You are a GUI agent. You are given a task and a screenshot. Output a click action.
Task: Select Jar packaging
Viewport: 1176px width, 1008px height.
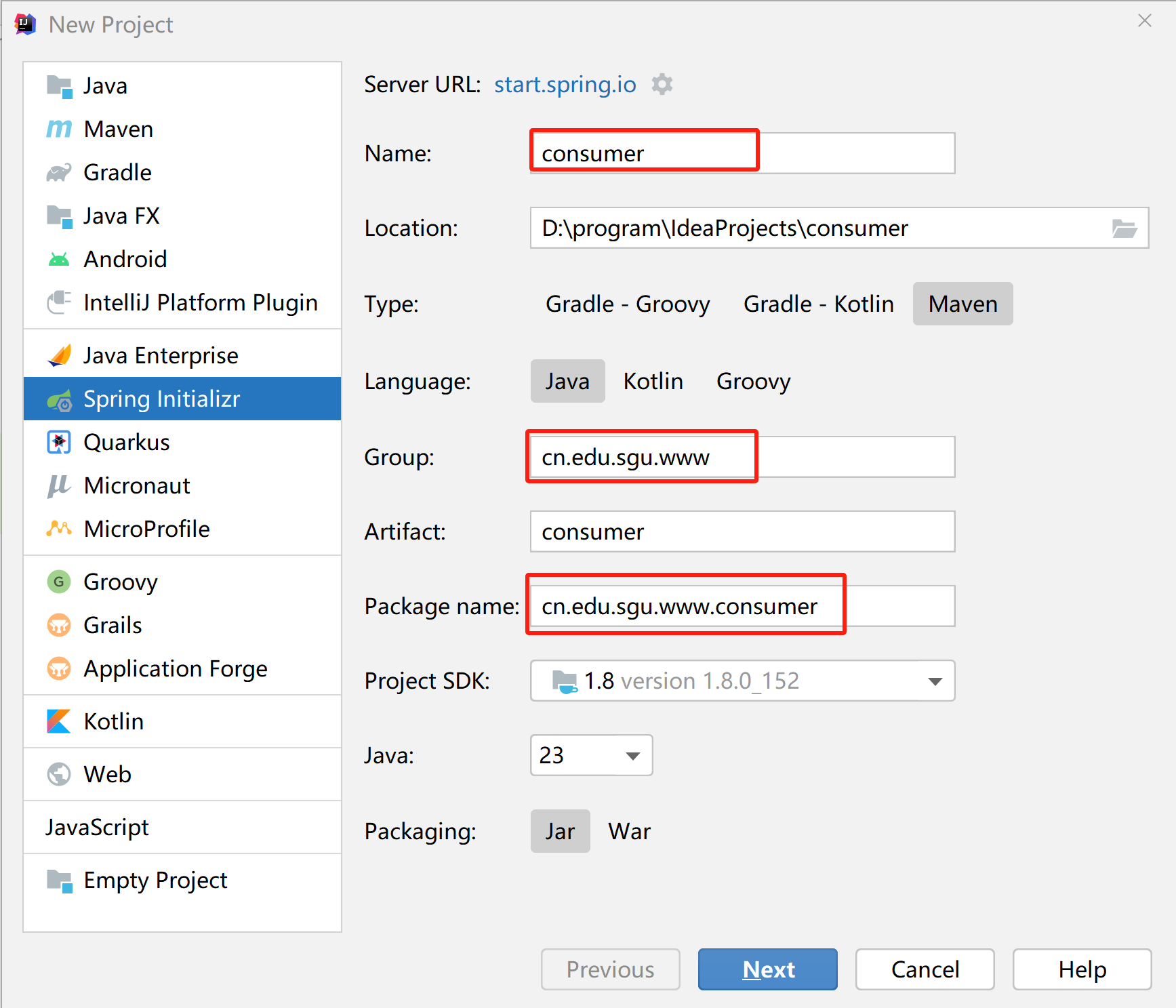coord(560,831)
